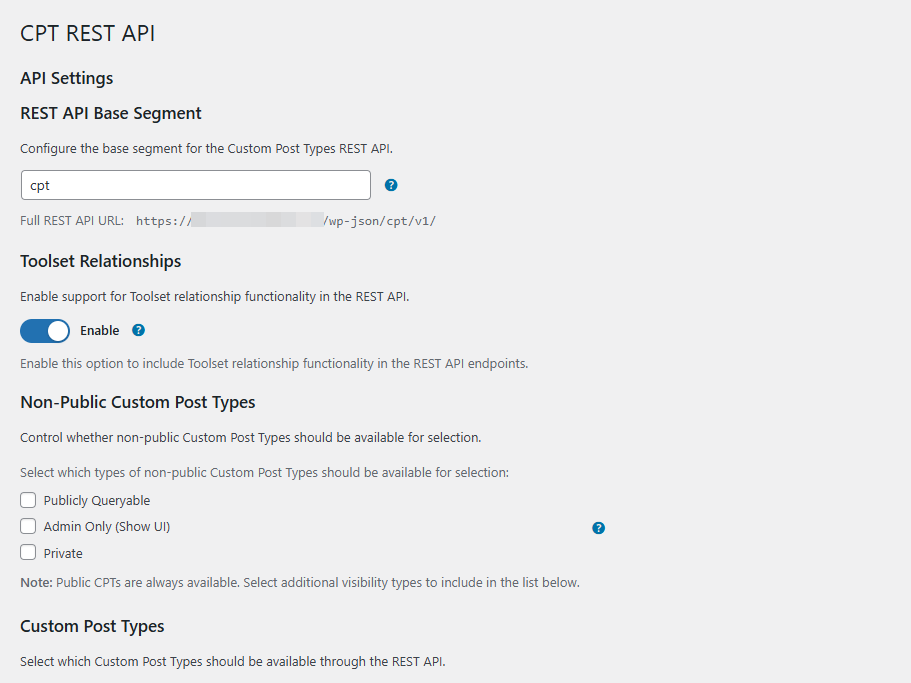The image size is (911, 683).
Task: Focus the REST API base segment input
Action: 195,185
